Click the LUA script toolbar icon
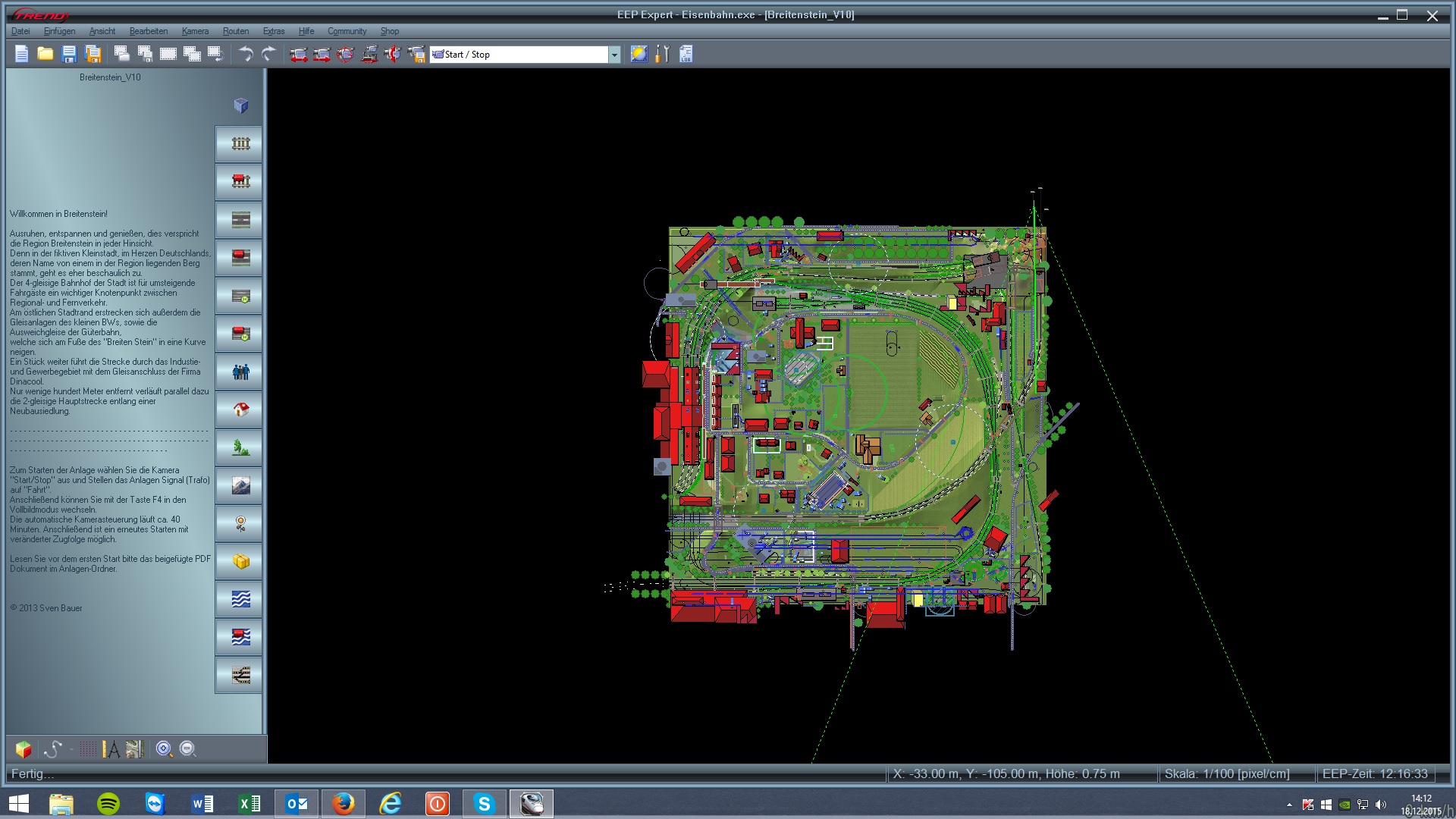This screenshot has width=1456, height=819. [686, 54]
